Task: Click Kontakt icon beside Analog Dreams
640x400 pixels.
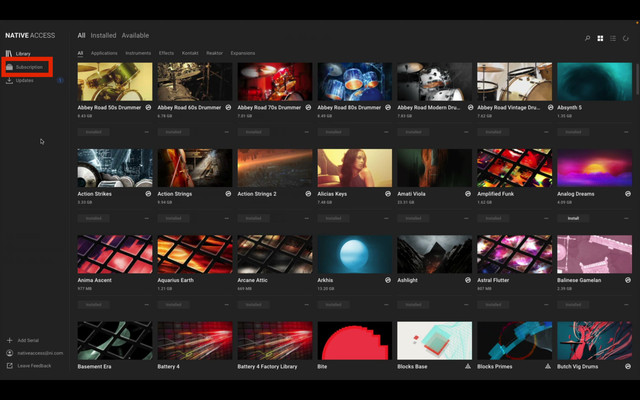Action: [628, 194]
